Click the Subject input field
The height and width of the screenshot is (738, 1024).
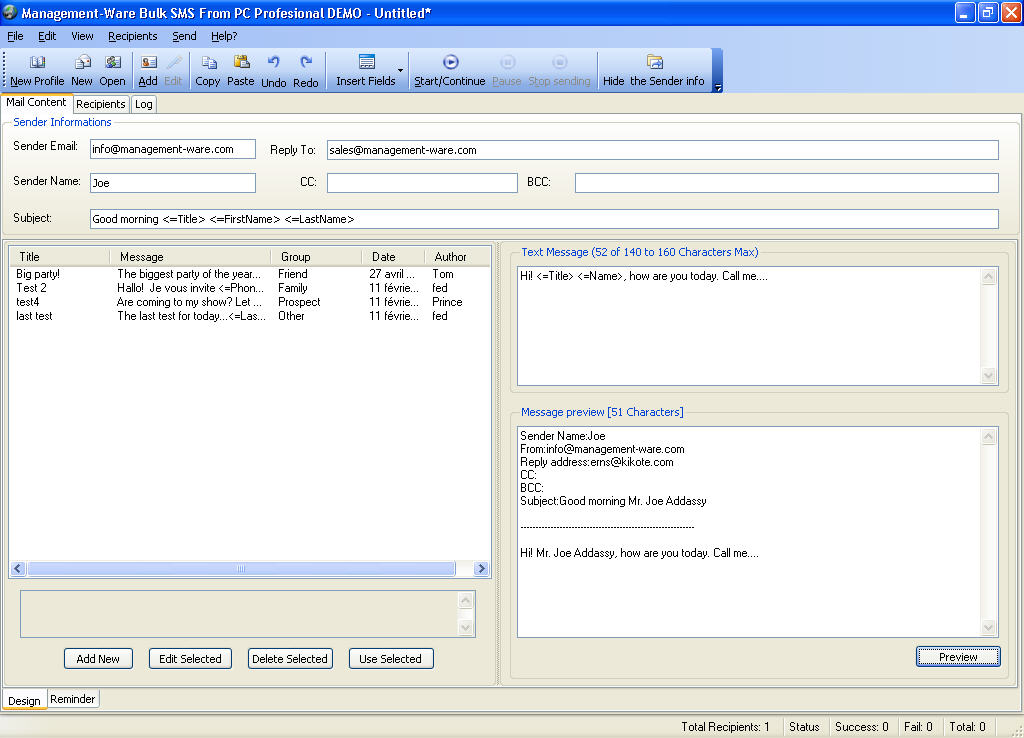[x=543, y=219]
